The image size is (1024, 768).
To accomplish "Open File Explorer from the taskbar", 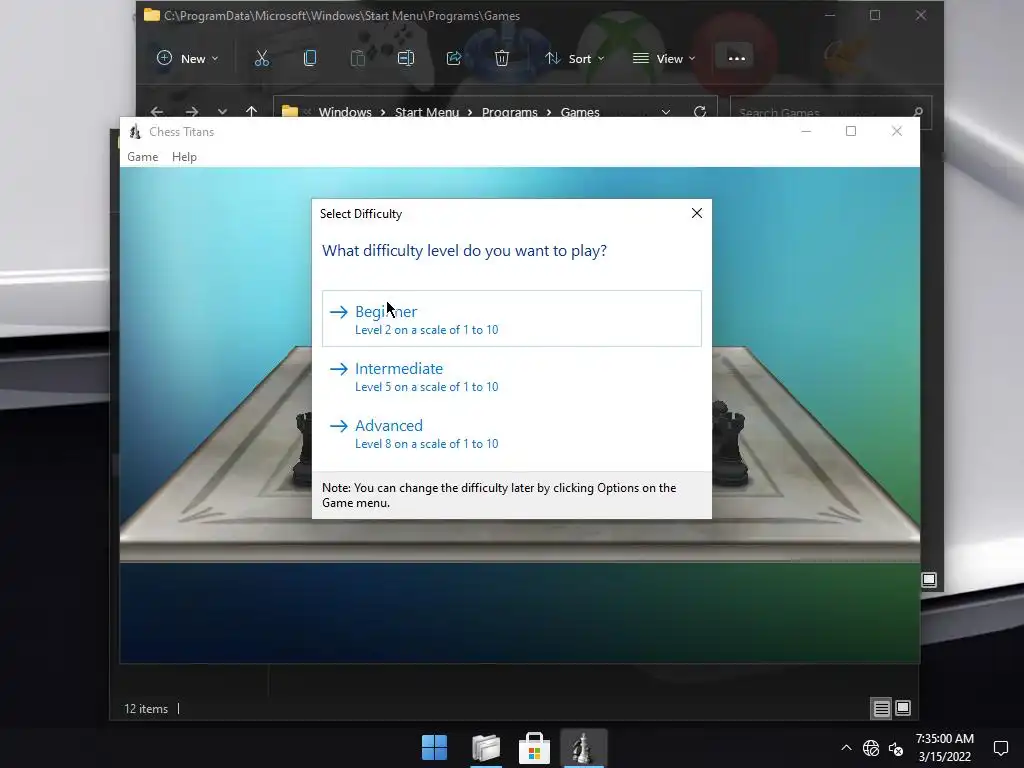I will (486, 747).
